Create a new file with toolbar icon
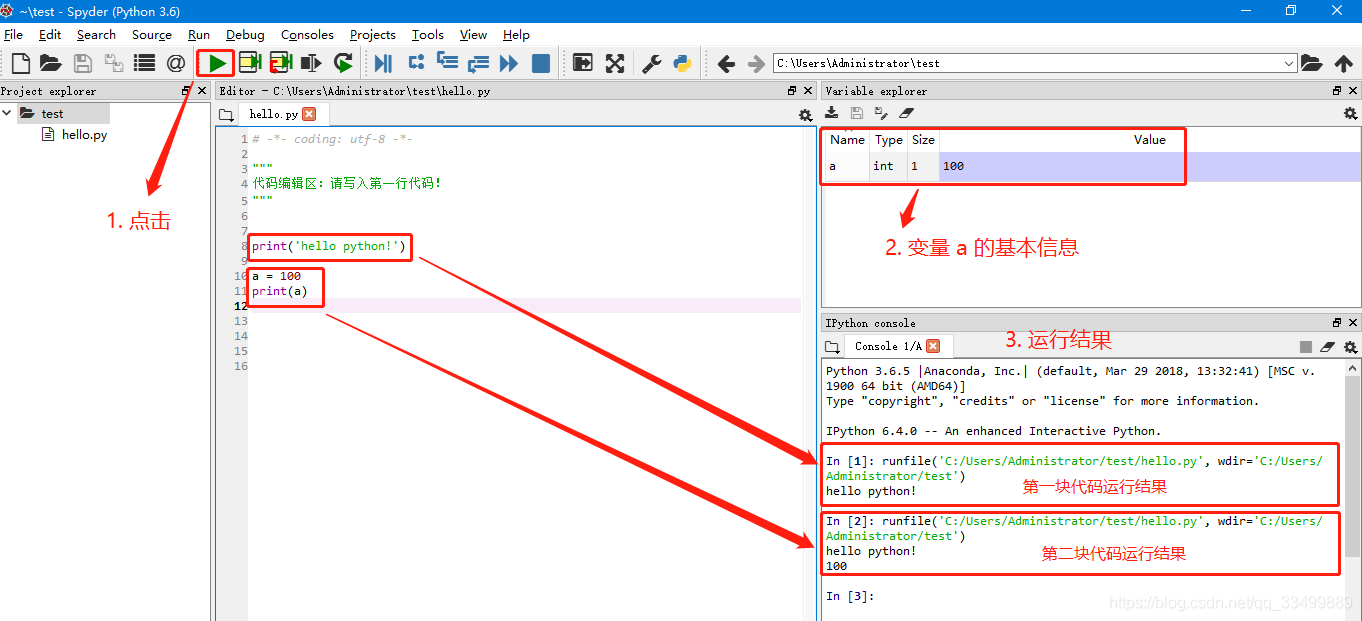The width and height of the screenshot is (1362, 621). 20,63
